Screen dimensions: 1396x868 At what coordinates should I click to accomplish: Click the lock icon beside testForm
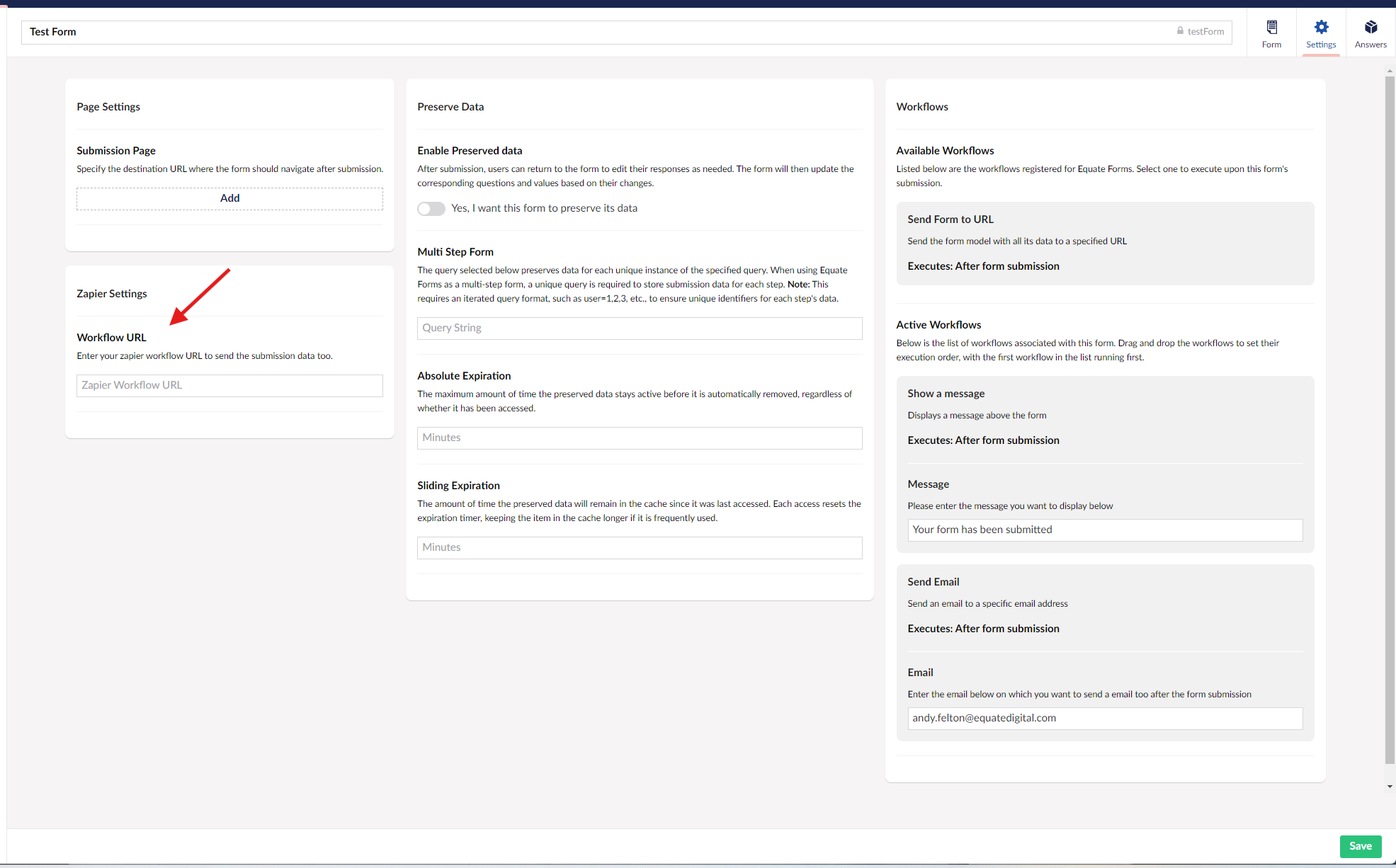[x=1180, y=31]
